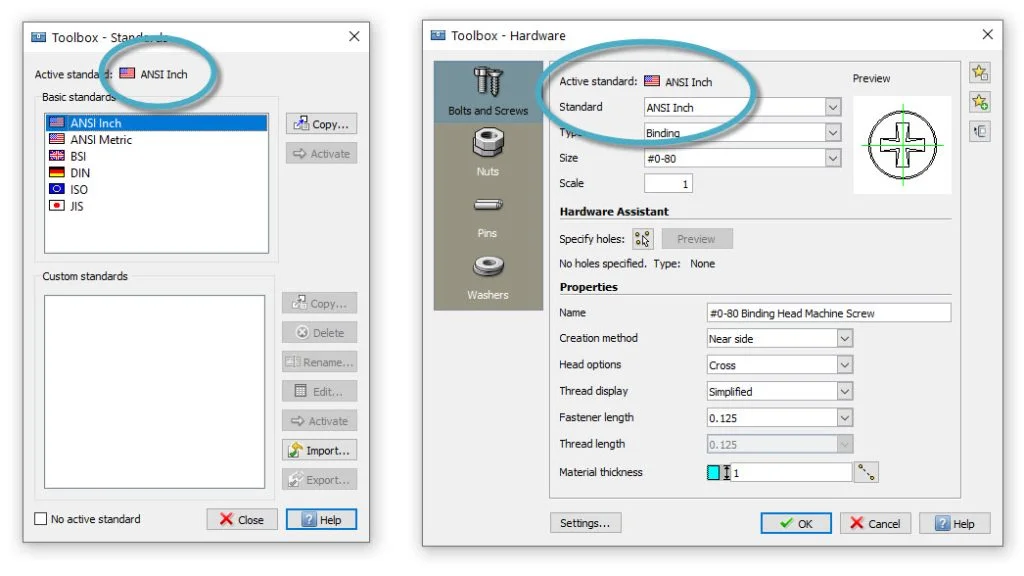Click the Name field for the screw

tap(828, 313)
